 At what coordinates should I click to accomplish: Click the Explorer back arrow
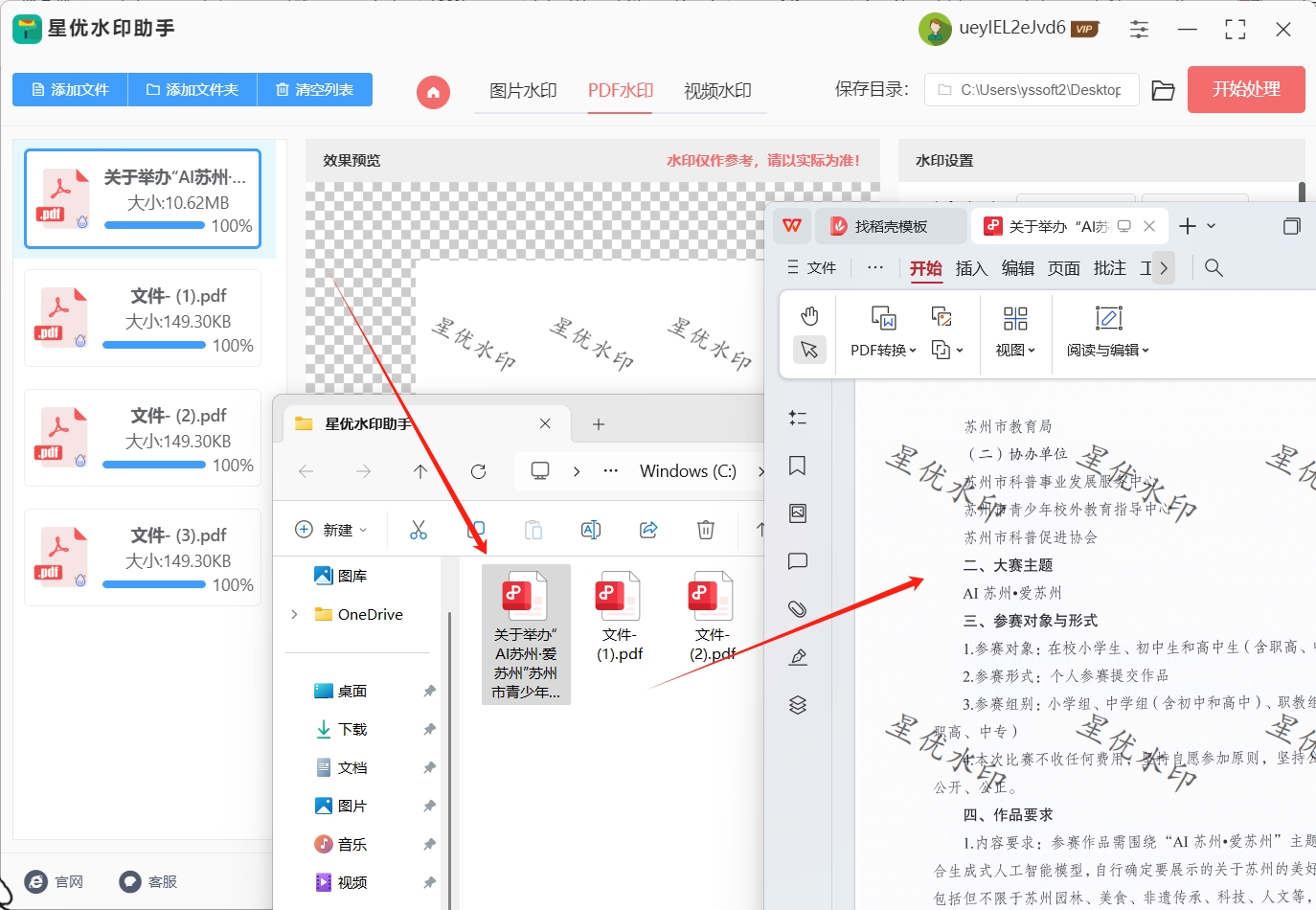point(306,471)
